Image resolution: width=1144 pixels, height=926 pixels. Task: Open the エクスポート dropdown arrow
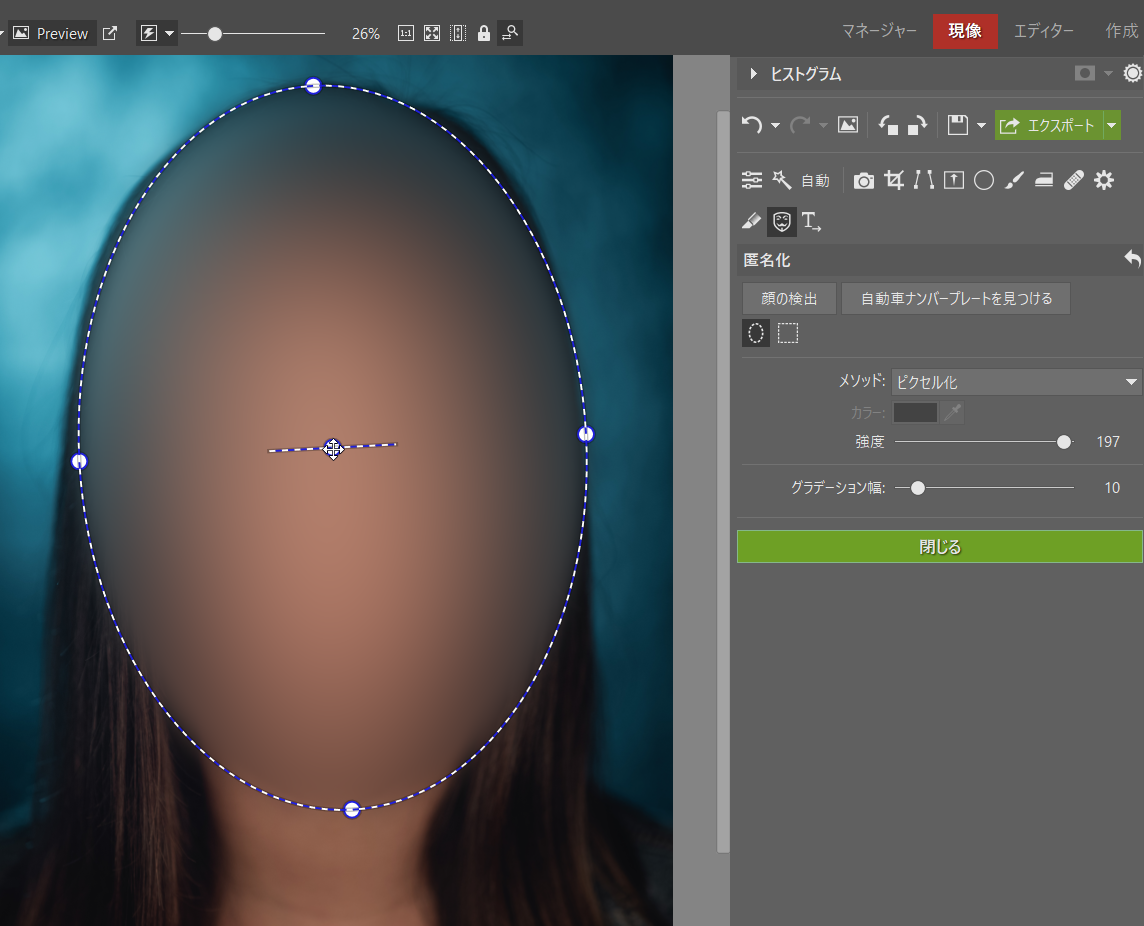point(1112,126)
